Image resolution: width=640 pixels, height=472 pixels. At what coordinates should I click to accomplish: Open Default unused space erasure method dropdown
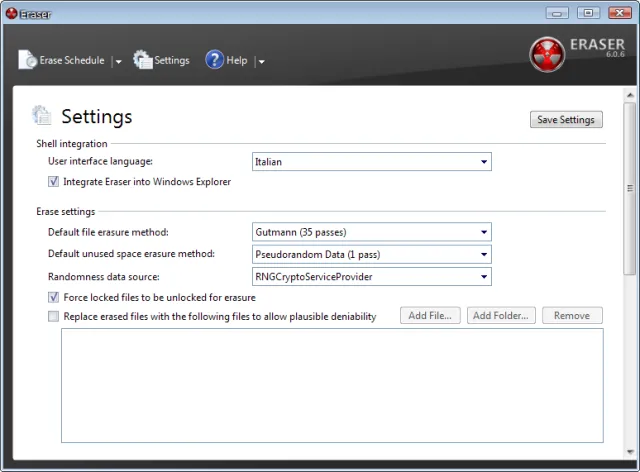tap(371, 254)
